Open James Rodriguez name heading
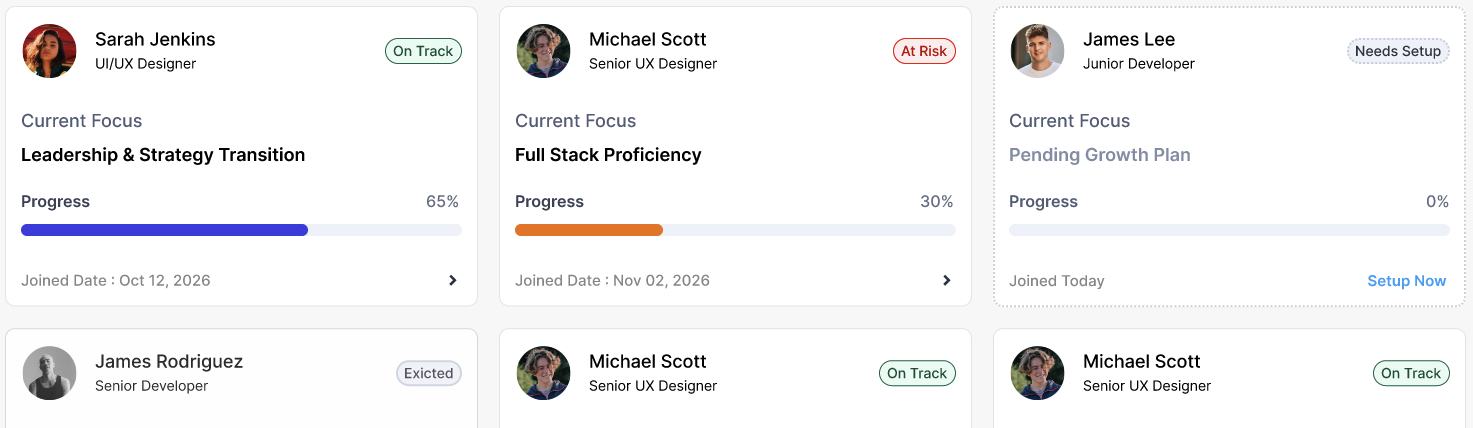 (169, 361)
